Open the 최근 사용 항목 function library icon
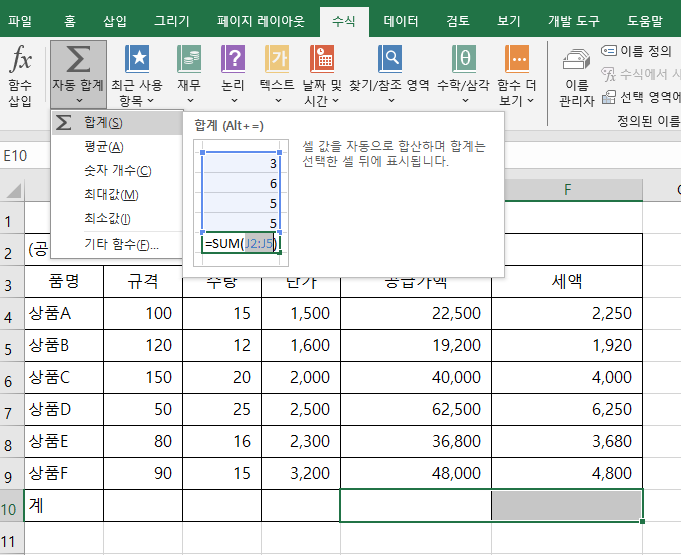 tap(137, 59)
